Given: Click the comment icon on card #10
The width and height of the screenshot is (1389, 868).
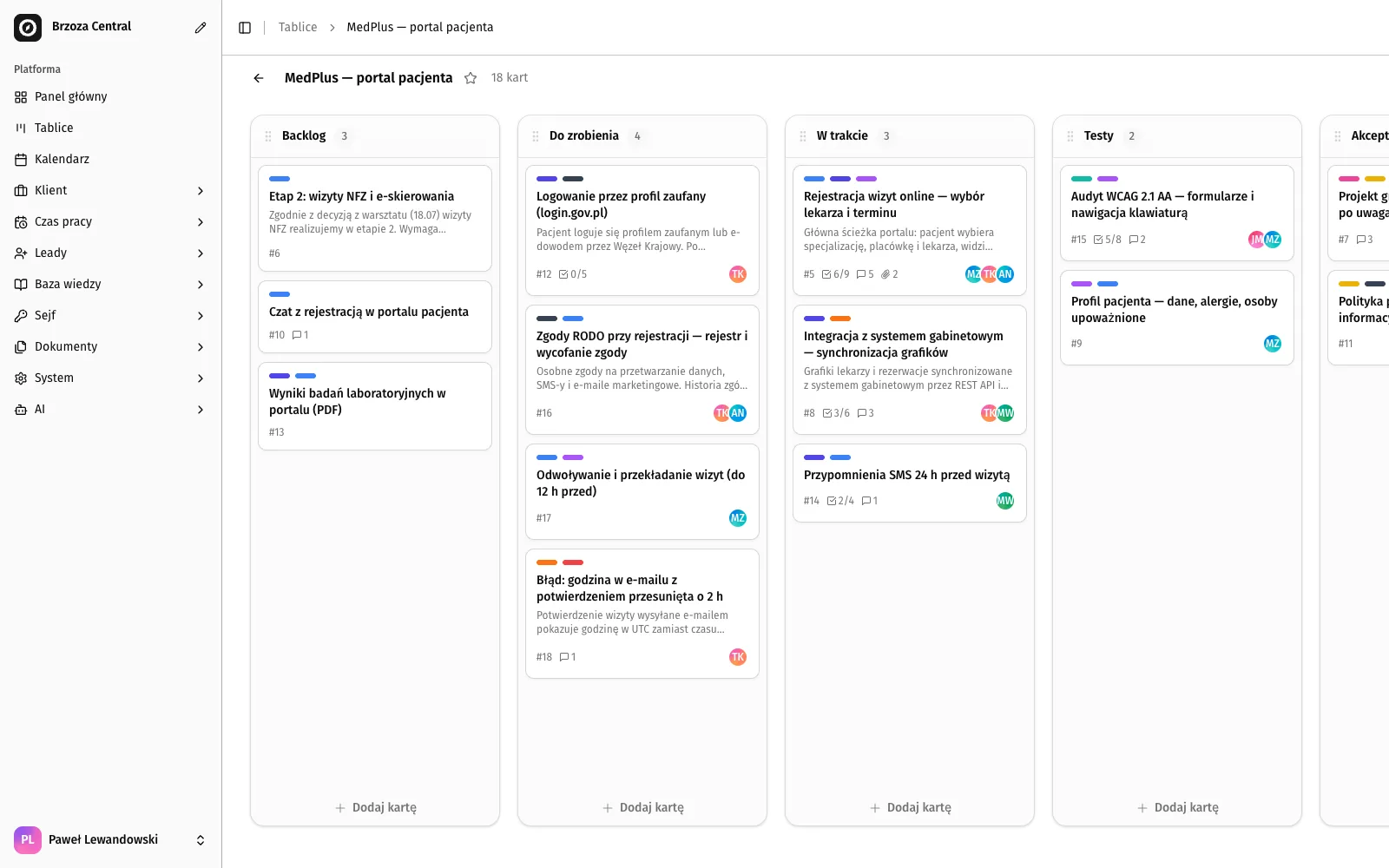Looking at the screenshot, I should coord(297,335).
